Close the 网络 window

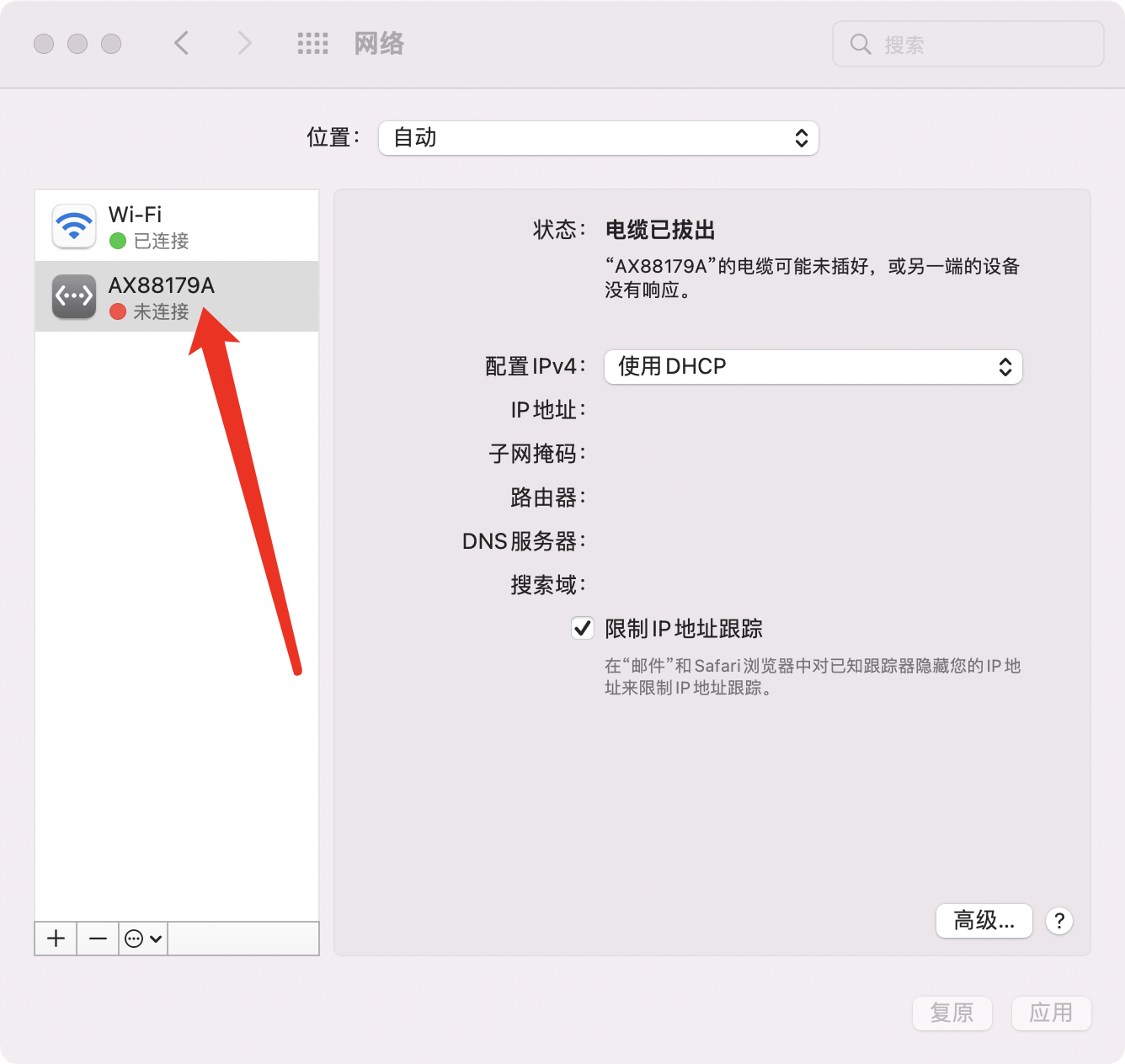[44, 44]
